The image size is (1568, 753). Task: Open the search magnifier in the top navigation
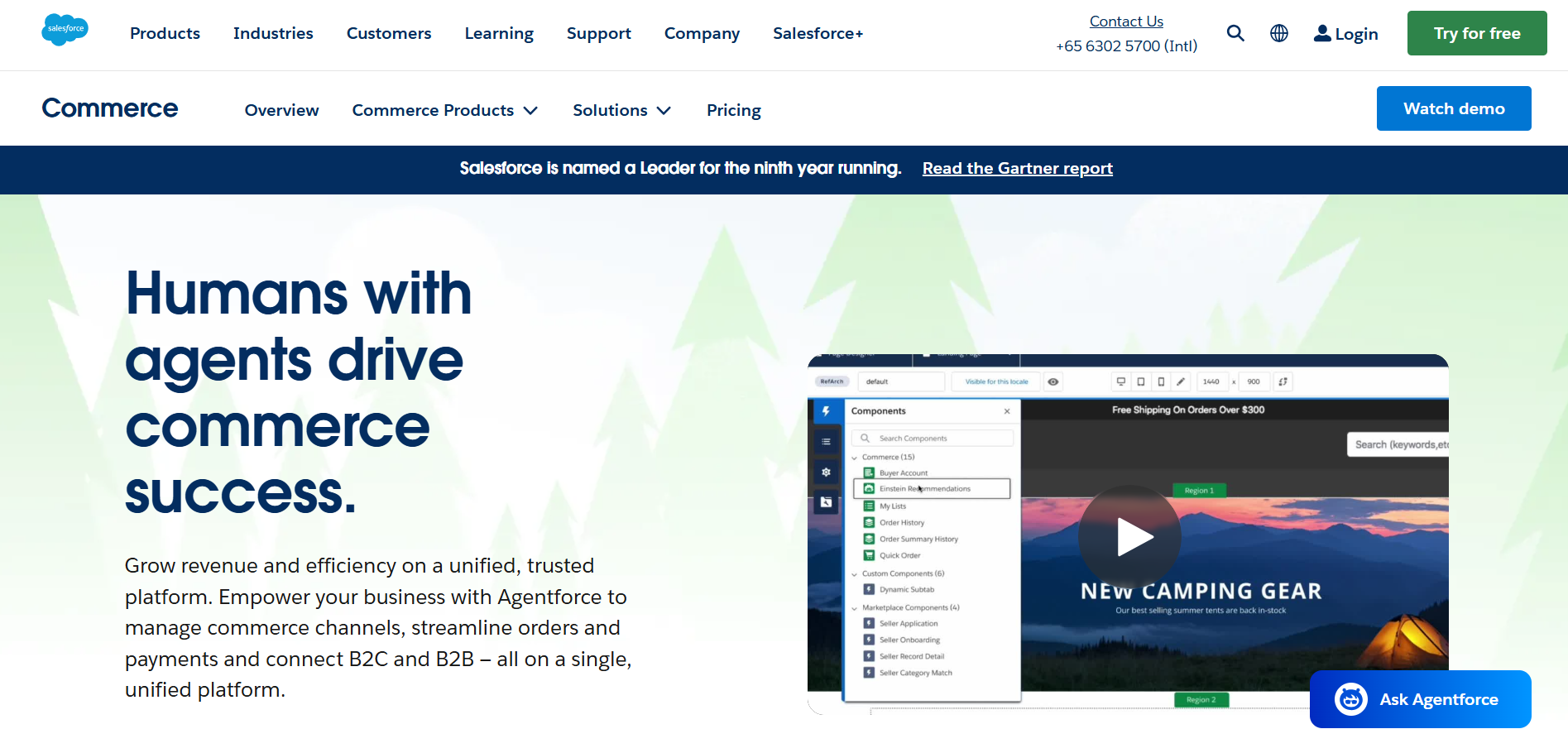pyautogui.click(x=1235, y=33)
